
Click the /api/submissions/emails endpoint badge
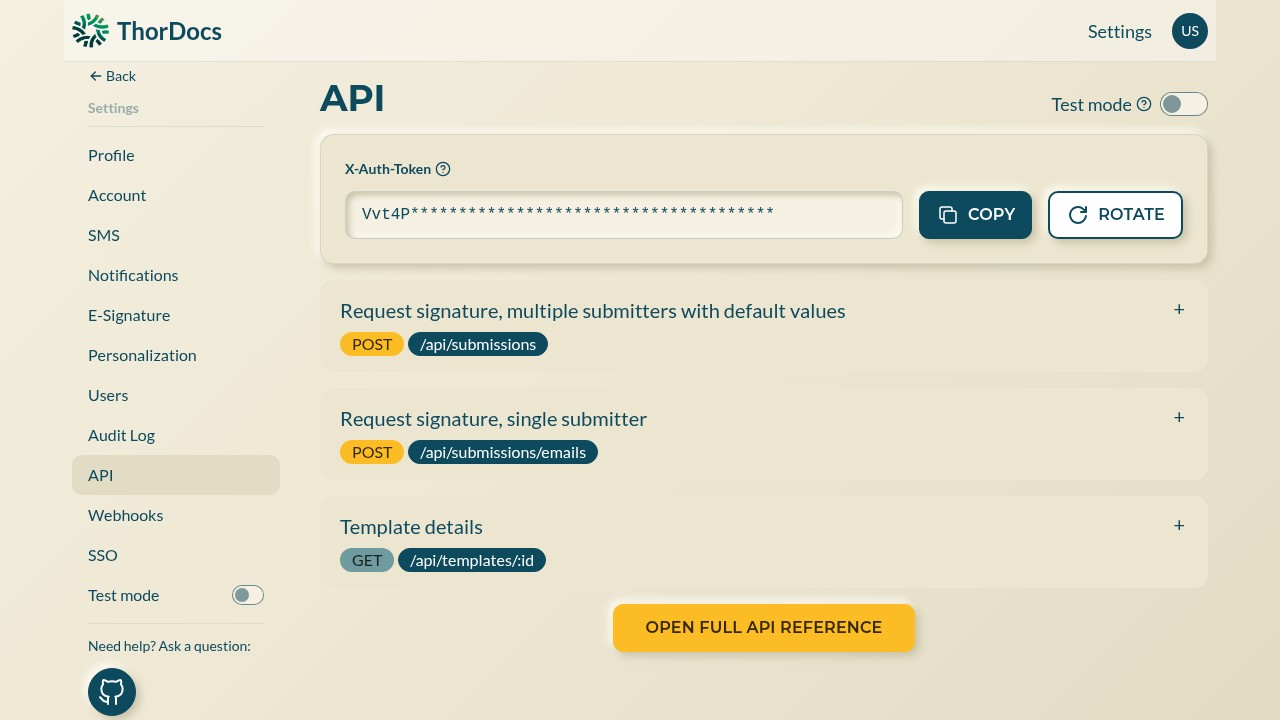point(503,452)
